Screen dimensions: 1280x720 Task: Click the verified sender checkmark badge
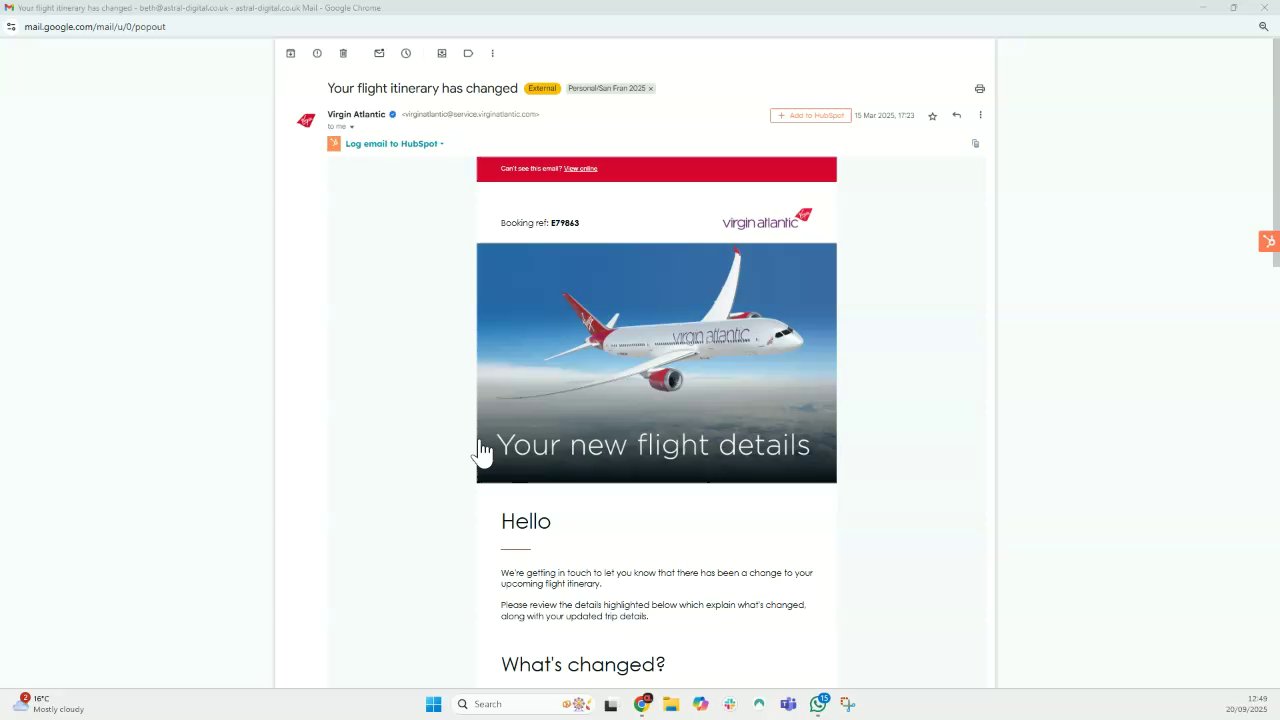393,114
